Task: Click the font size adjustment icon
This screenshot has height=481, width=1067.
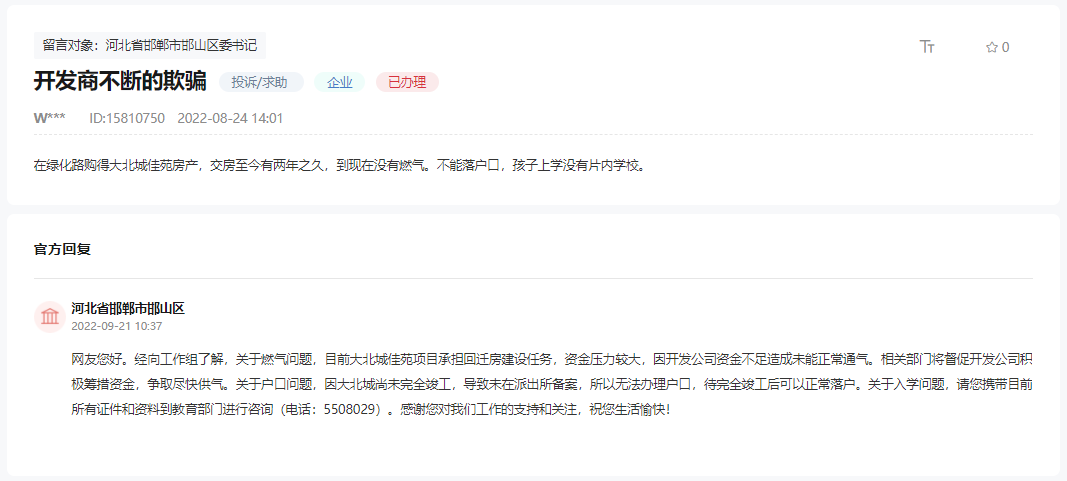Action: [x=927, y=47]
